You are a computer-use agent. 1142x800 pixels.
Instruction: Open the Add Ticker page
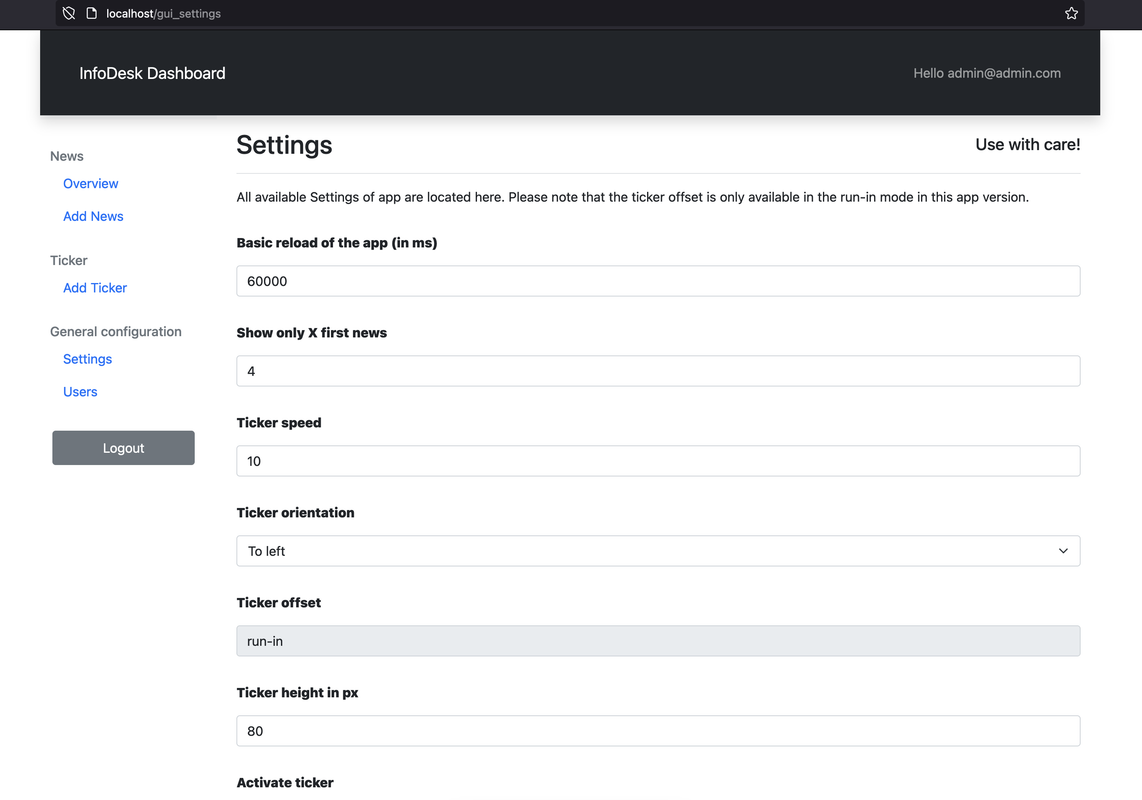tap(95, 288)
